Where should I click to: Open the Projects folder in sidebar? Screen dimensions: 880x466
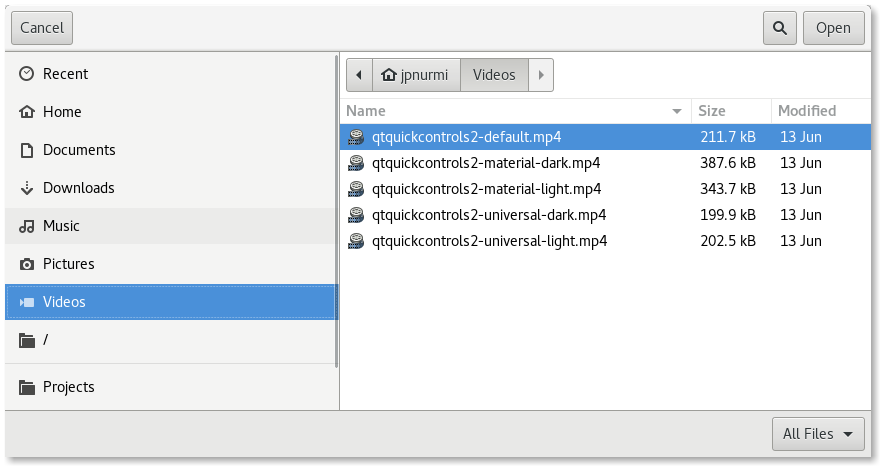pyautogui.click(x=68, y=387)
